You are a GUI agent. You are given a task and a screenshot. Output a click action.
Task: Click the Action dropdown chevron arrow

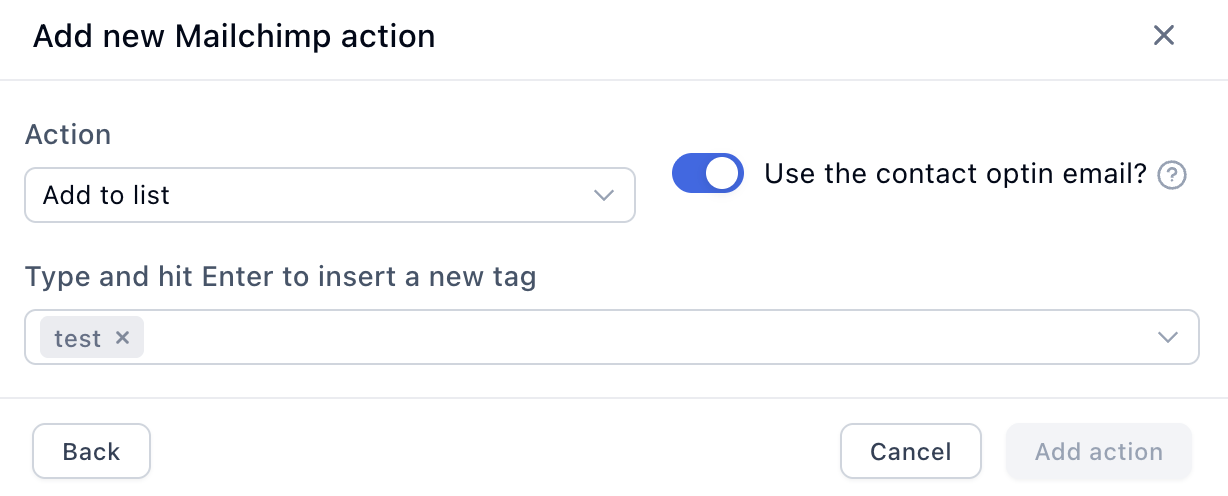click(603, 195)
